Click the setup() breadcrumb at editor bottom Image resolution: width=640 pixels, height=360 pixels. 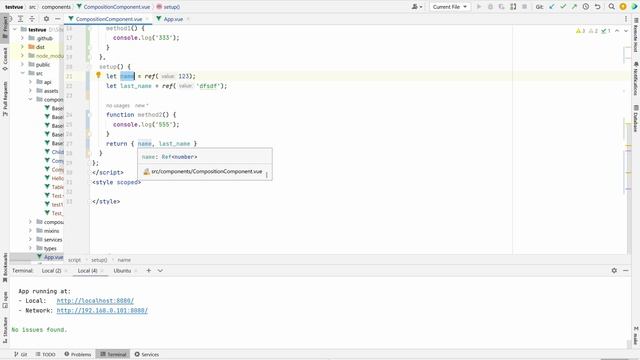coord(99,260)
